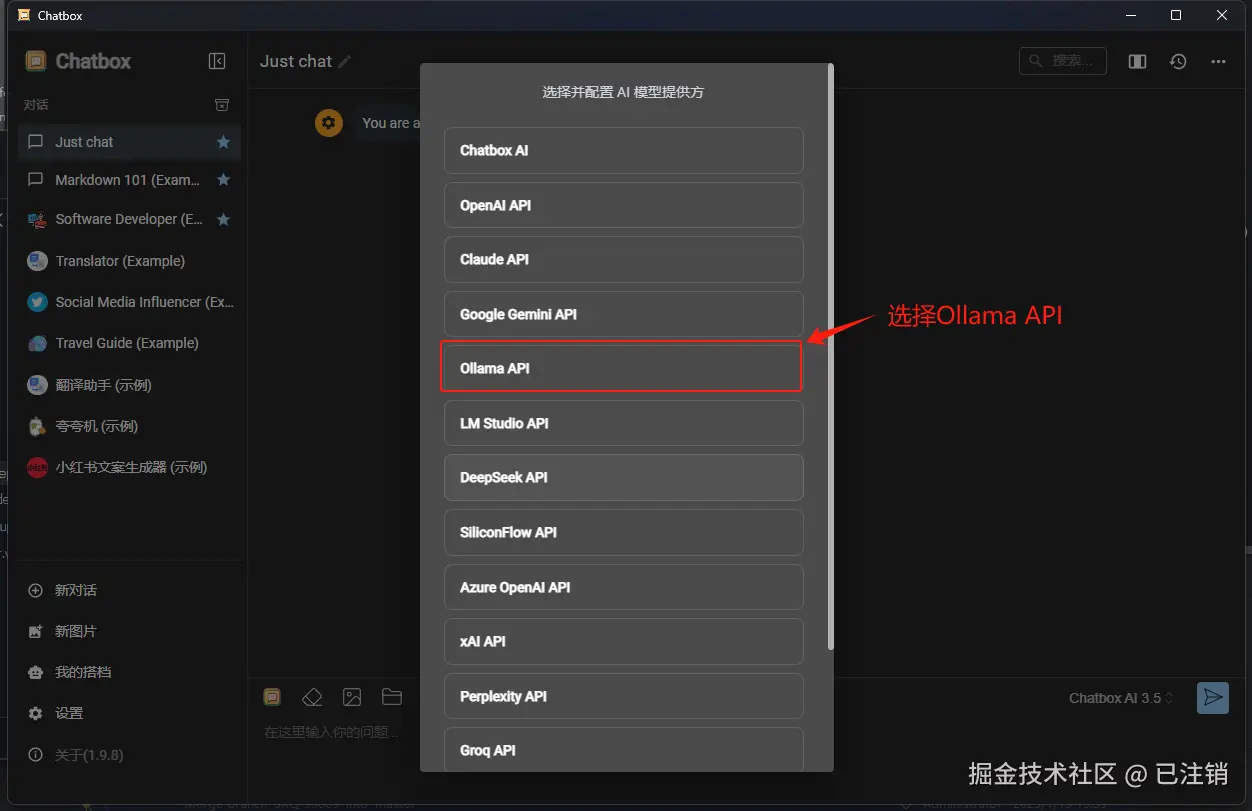
Task: Click the attach file folder icon
Action: pos(392,697)
